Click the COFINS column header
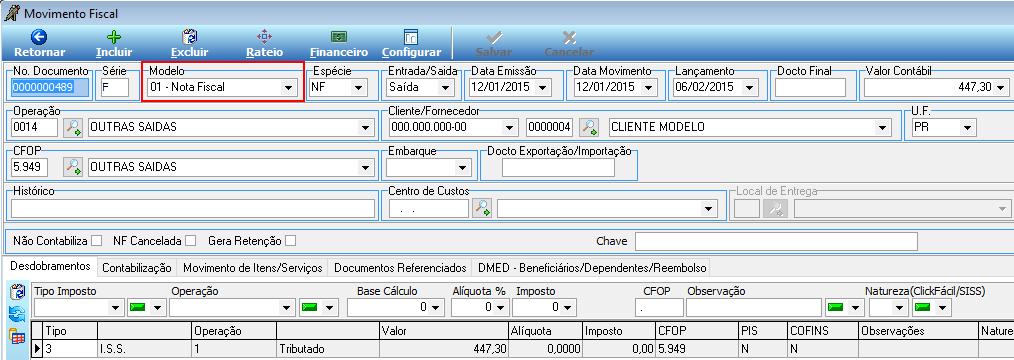The image size is (1014, 360). point(822,331)
